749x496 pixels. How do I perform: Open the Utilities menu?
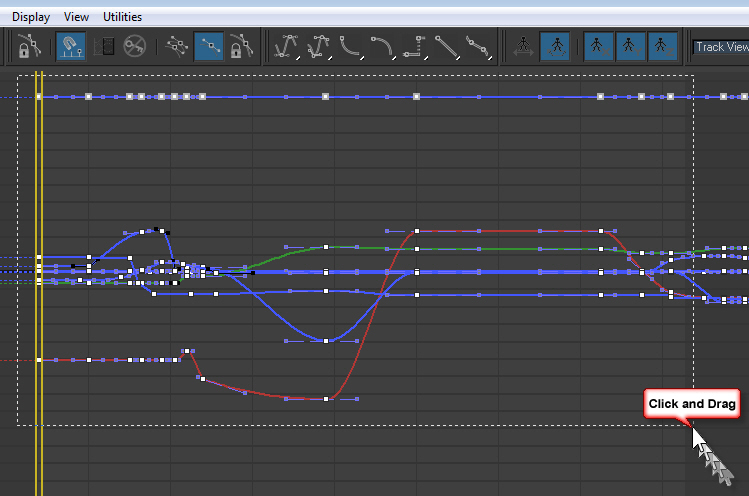122,17
